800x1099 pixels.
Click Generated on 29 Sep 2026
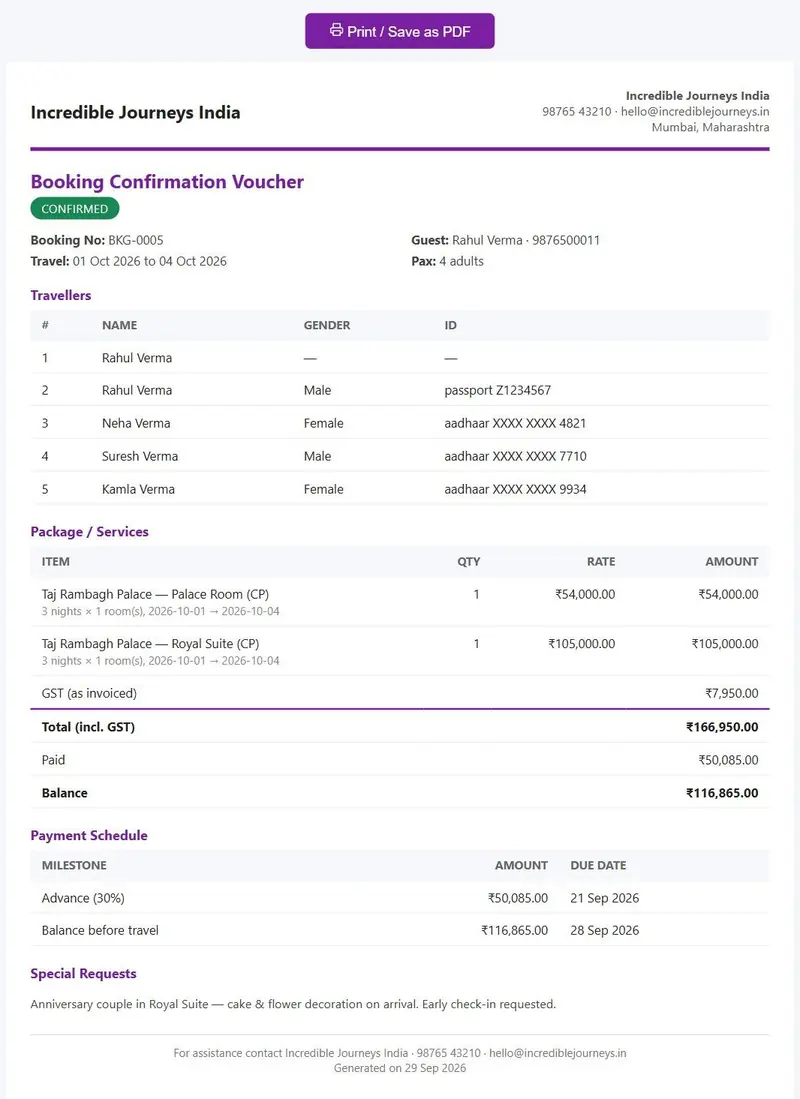tap(400, 1068)
